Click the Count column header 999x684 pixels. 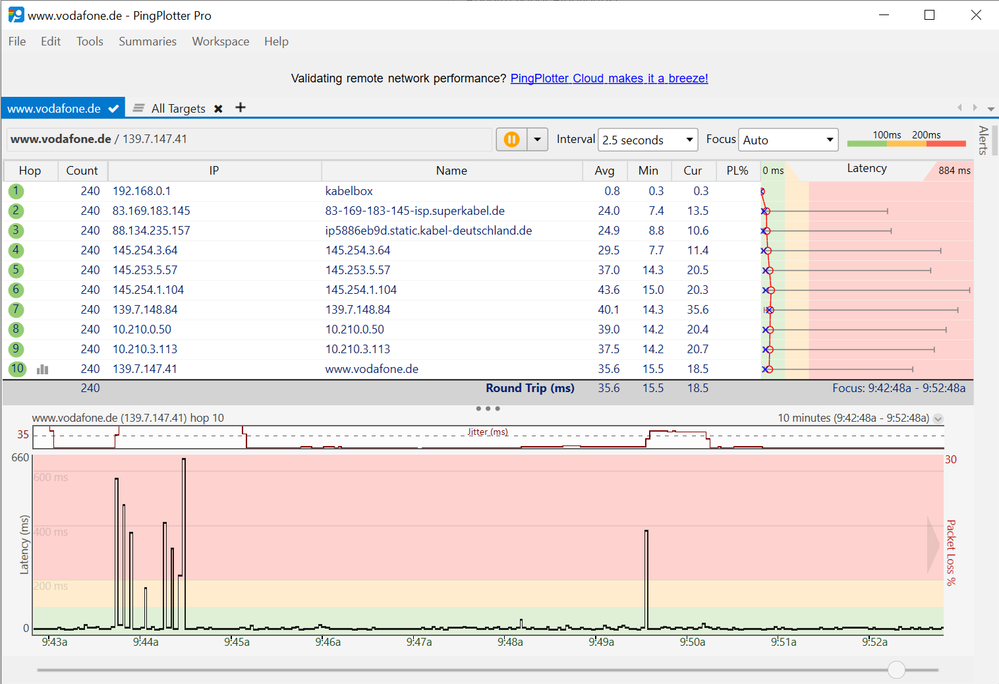[82, 171]
